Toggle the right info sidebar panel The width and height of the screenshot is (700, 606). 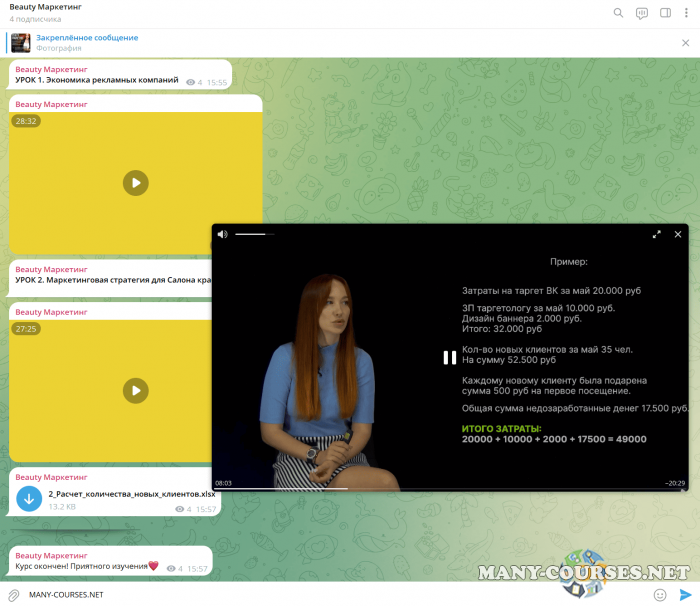pos(664,13)
